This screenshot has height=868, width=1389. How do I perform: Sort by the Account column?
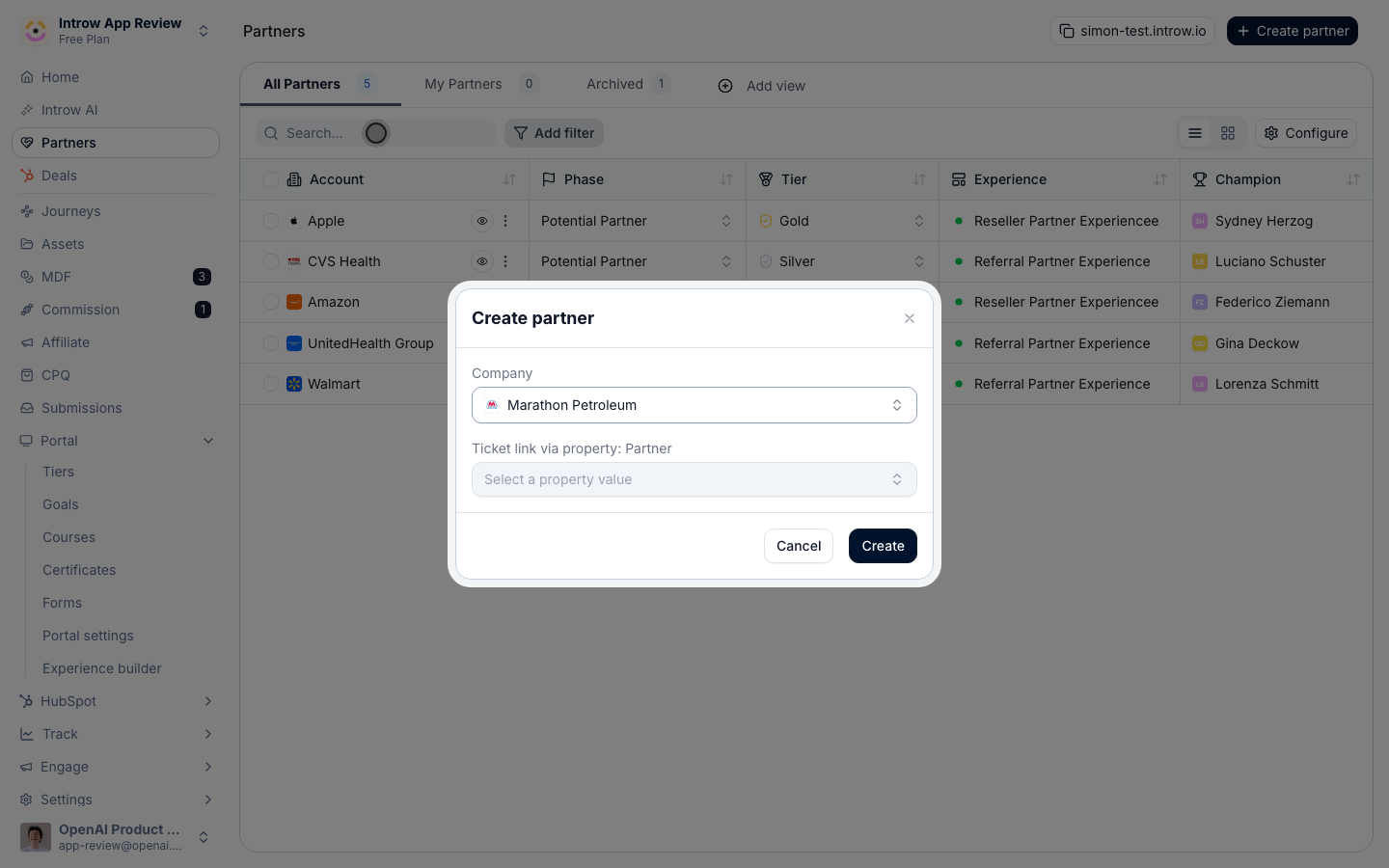509,179
